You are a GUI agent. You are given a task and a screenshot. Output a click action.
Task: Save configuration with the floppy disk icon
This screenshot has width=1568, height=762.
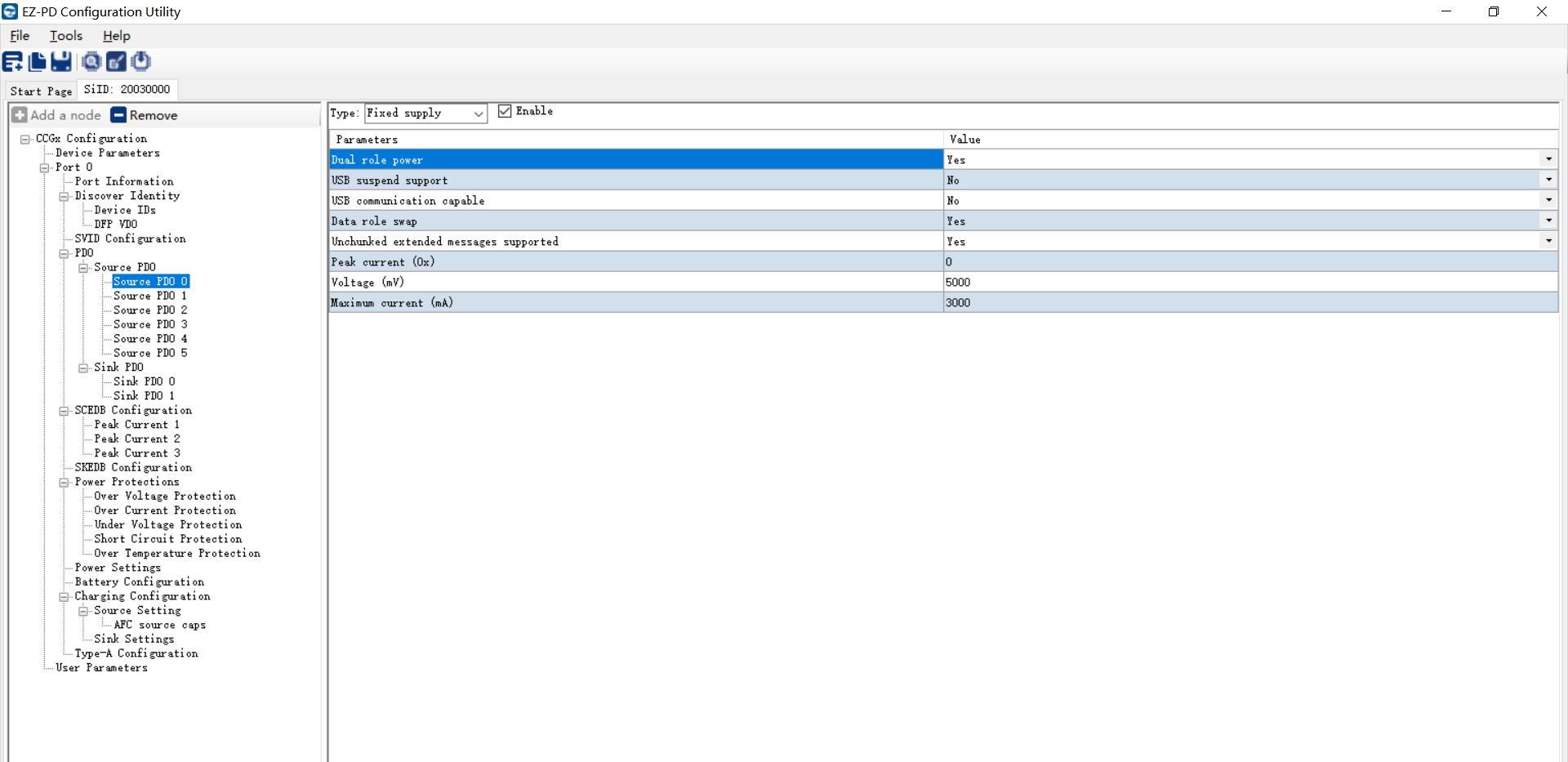tap(61, 61)
